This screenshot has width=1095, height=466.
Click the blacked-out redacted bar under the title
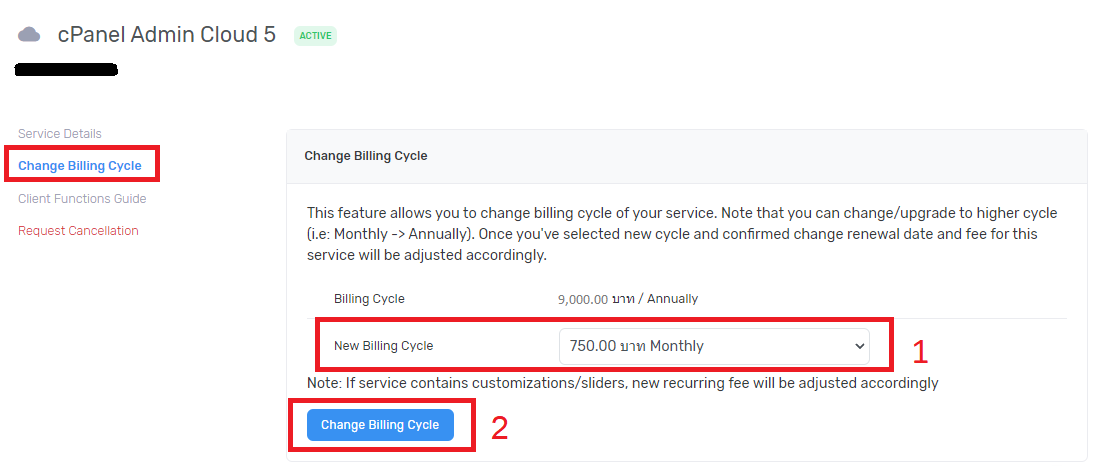coord(67,70)
